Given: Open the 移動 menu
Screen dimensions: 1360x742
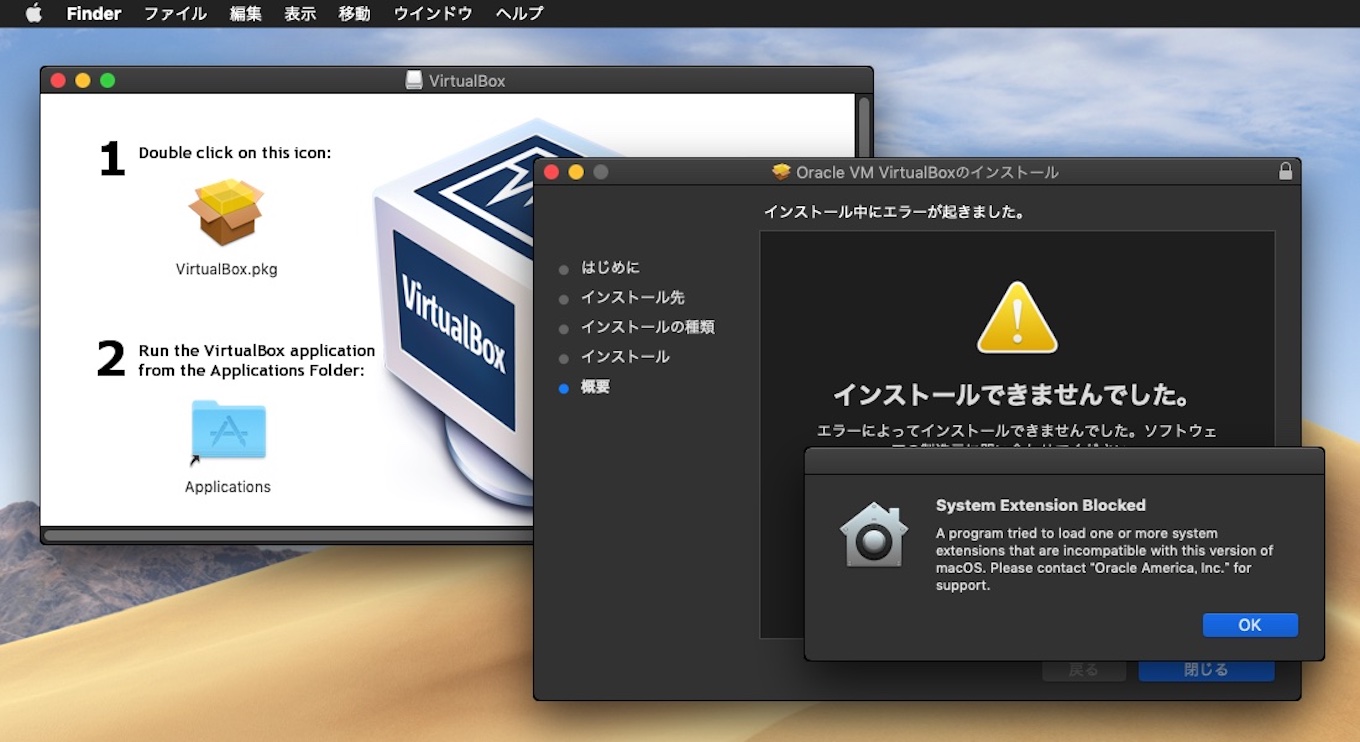Looking at the screenshot, I should pyautogui.click(x=354, y=13).
